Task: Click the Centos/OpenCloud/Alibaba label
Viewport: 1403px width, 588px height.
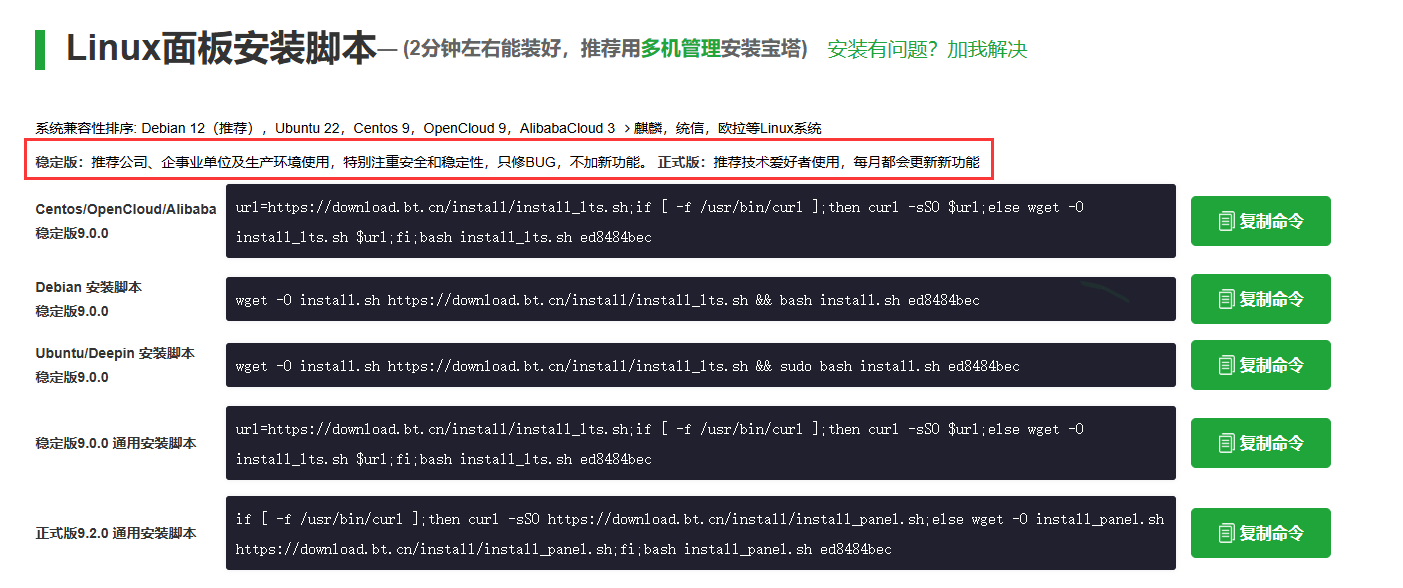Action: tap(126, 209)
